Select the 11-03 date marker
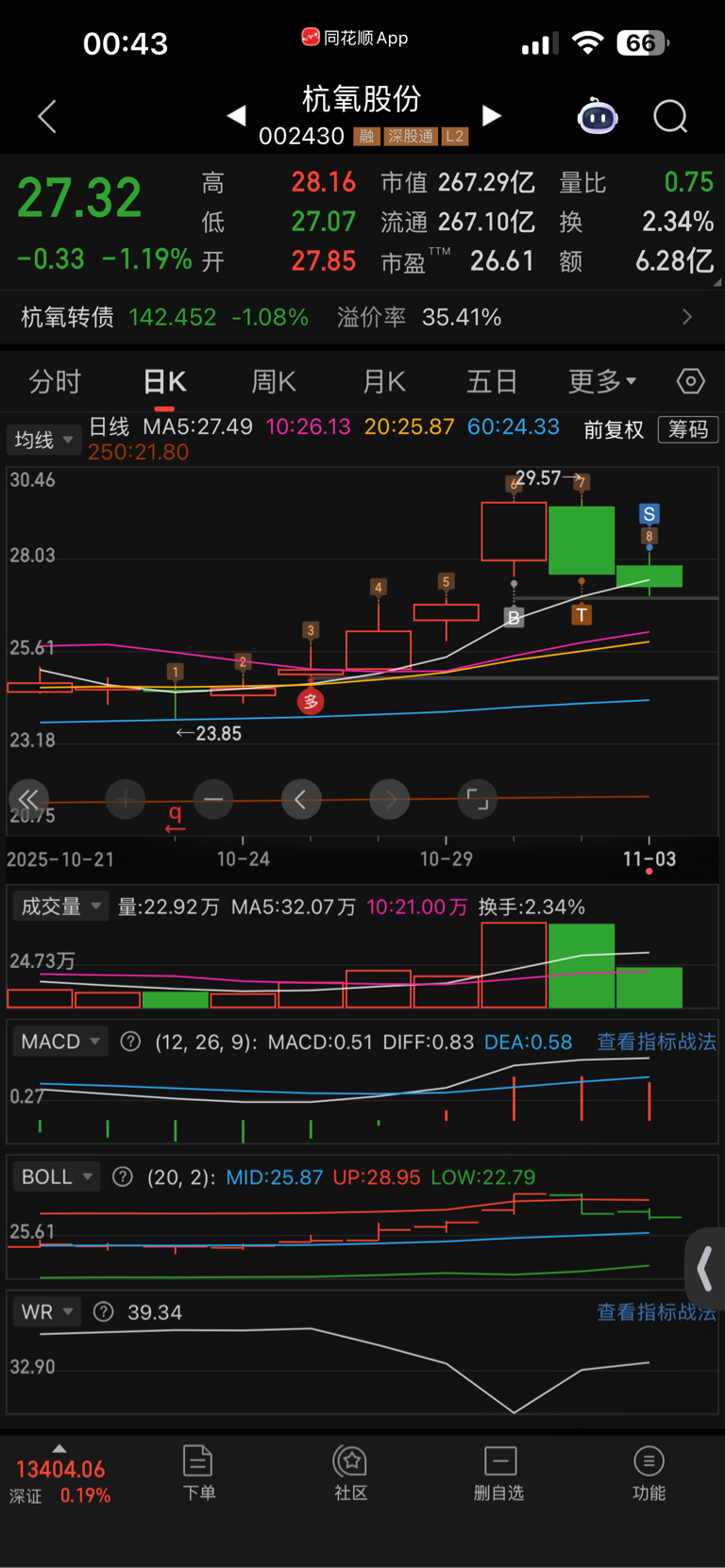Image resolution: width=725 pixels, height=1568 pixels. [x=649, y=859]
